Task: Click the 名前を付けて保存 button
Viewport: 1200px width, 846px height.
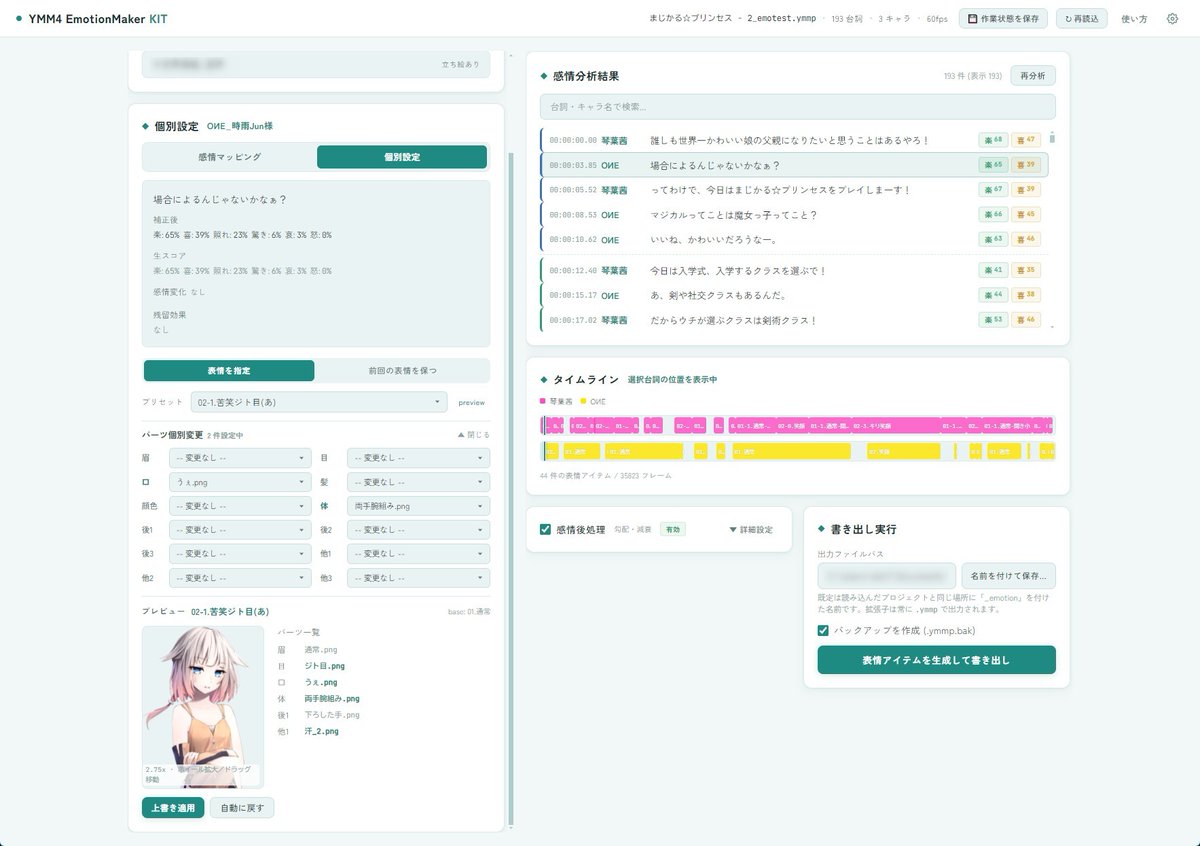Action: (1009, 576)
